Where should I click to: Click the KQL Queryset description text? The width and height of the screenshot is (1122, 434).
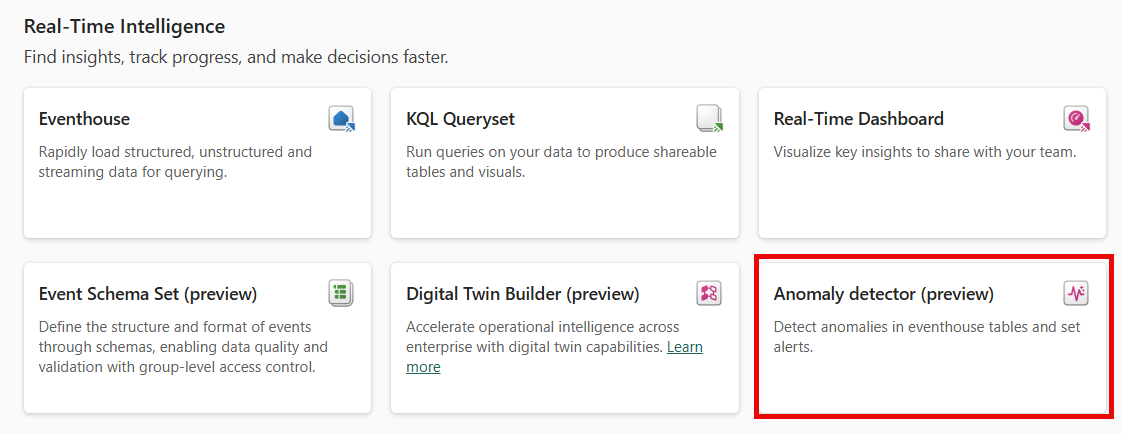click(561, 162)
